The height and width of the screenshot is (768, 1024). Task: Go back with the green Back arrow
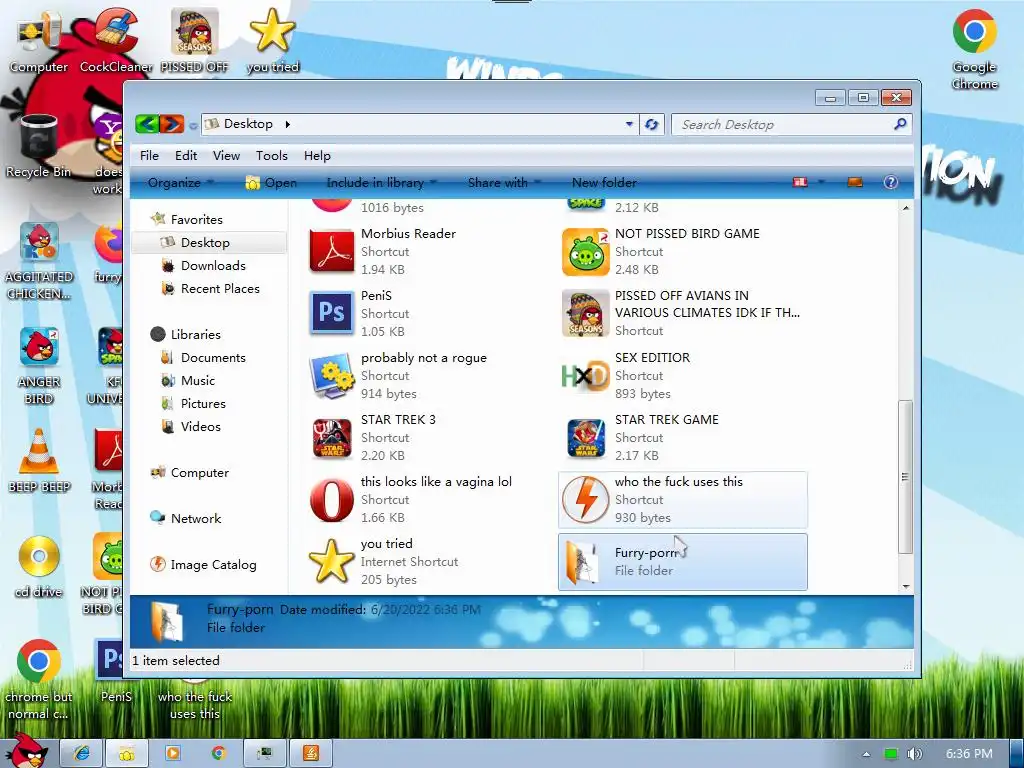[148, 123]
